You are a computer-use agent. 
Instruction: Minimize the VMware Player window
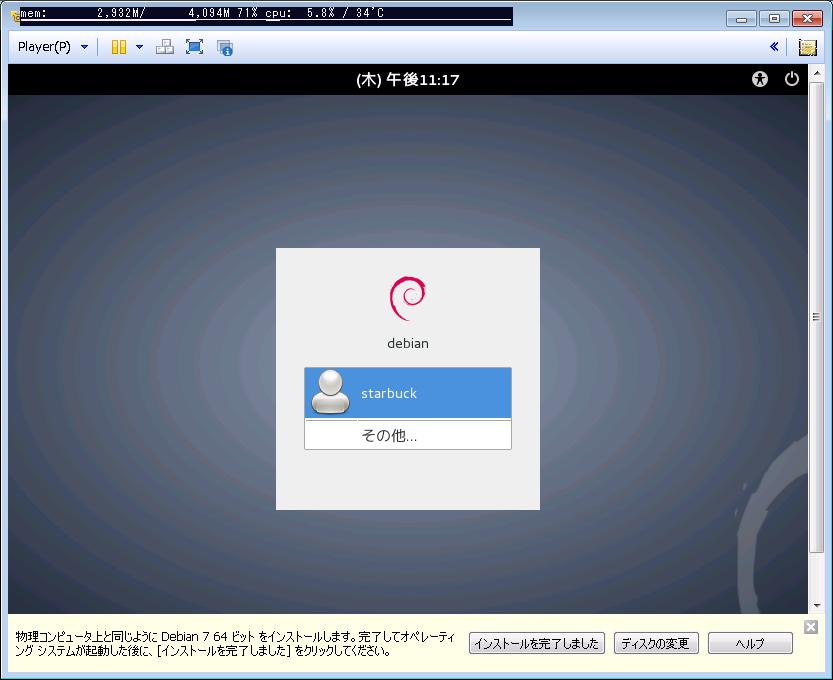click(741, 19)
